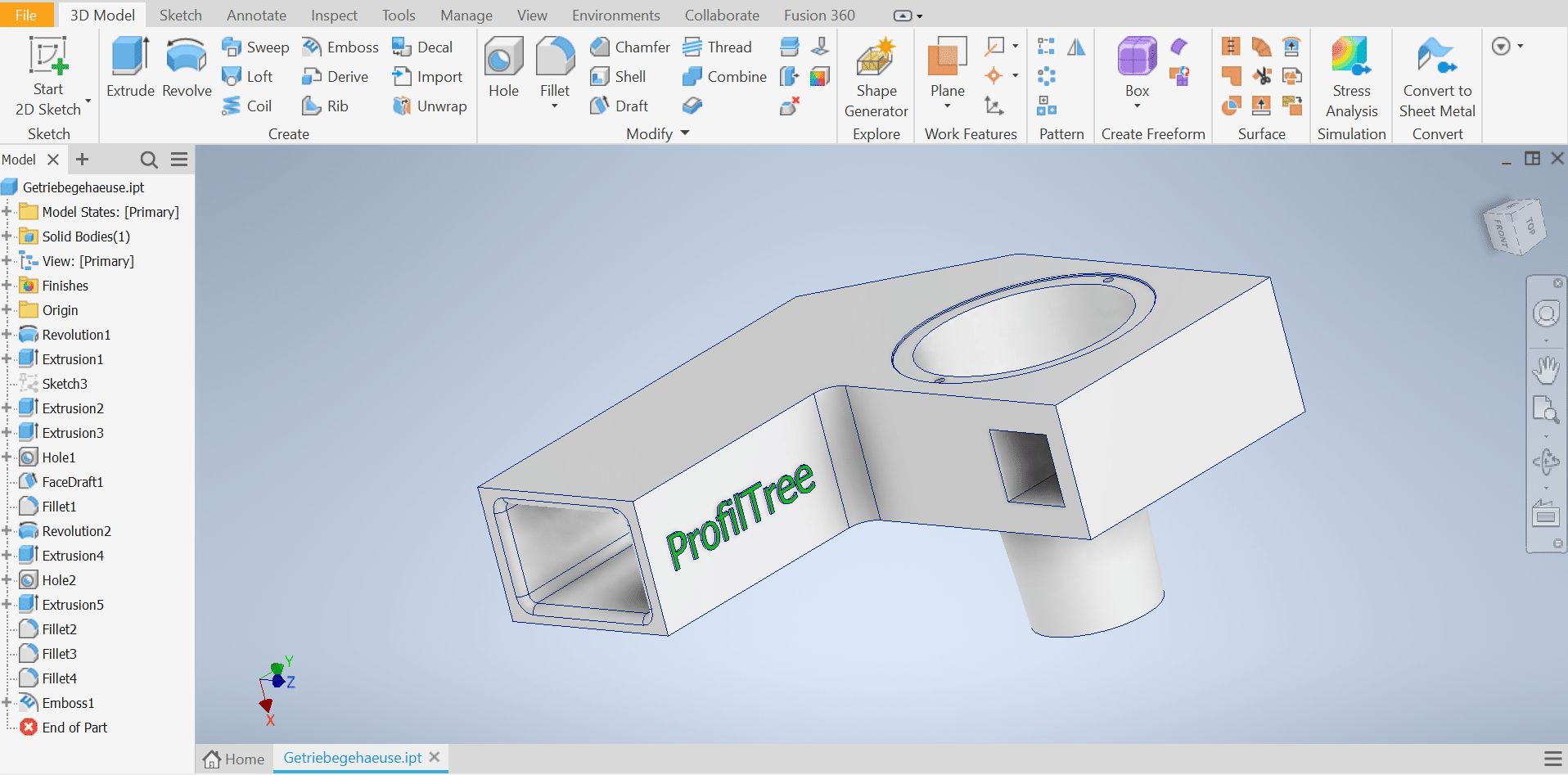The image size is (1568, 775).
Task: Expand the Model States node
Action: (7, 212)
